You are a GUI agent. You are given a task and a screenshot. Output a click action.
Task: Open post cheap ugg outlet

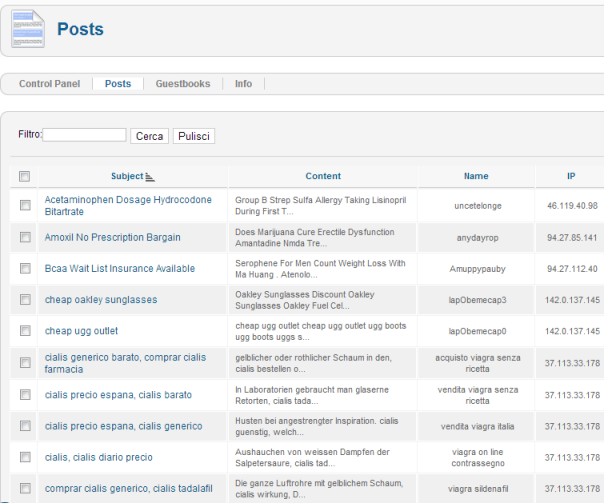[x=81, y=331]
